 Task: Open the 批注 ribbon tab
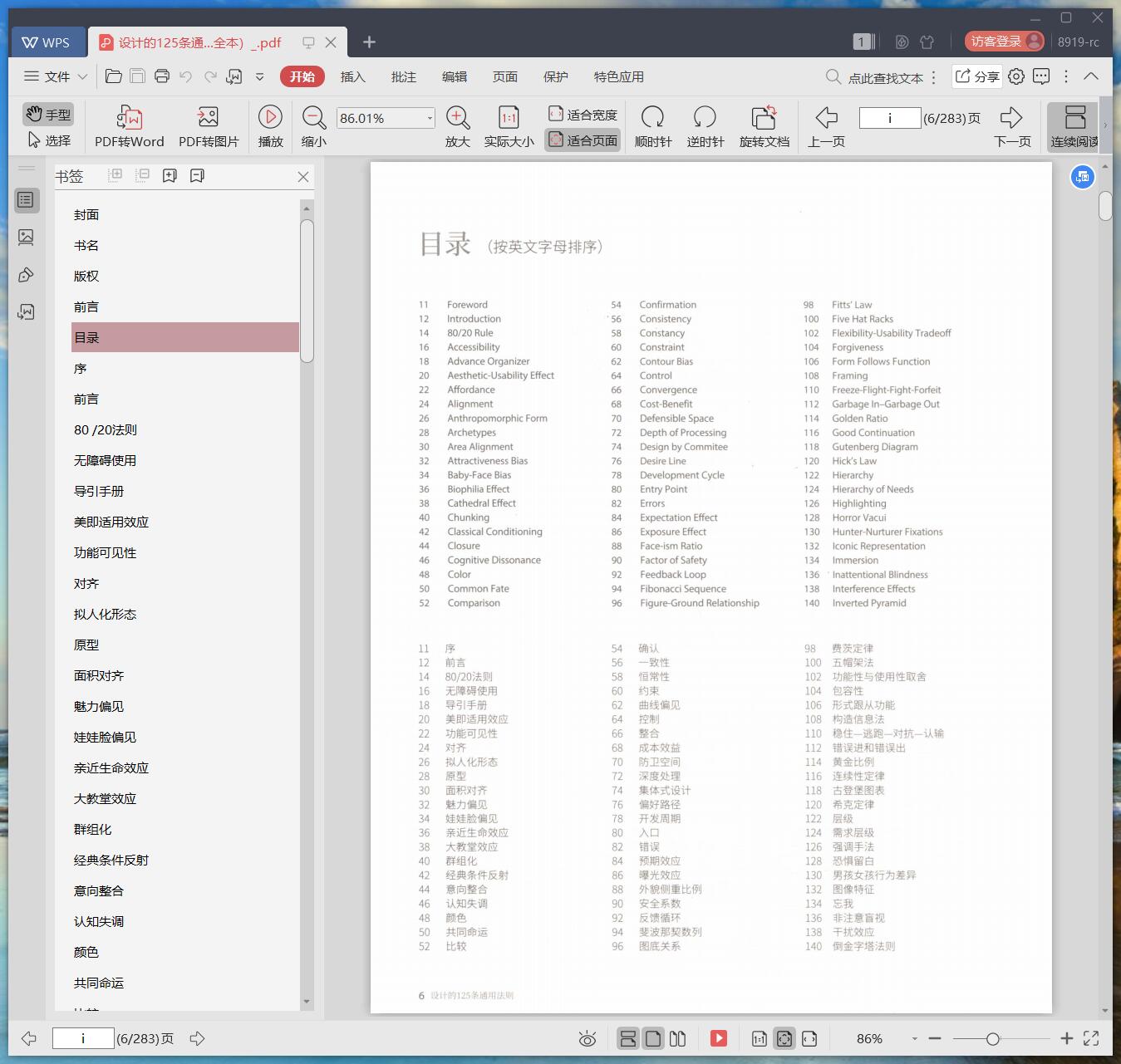(403, 76)
